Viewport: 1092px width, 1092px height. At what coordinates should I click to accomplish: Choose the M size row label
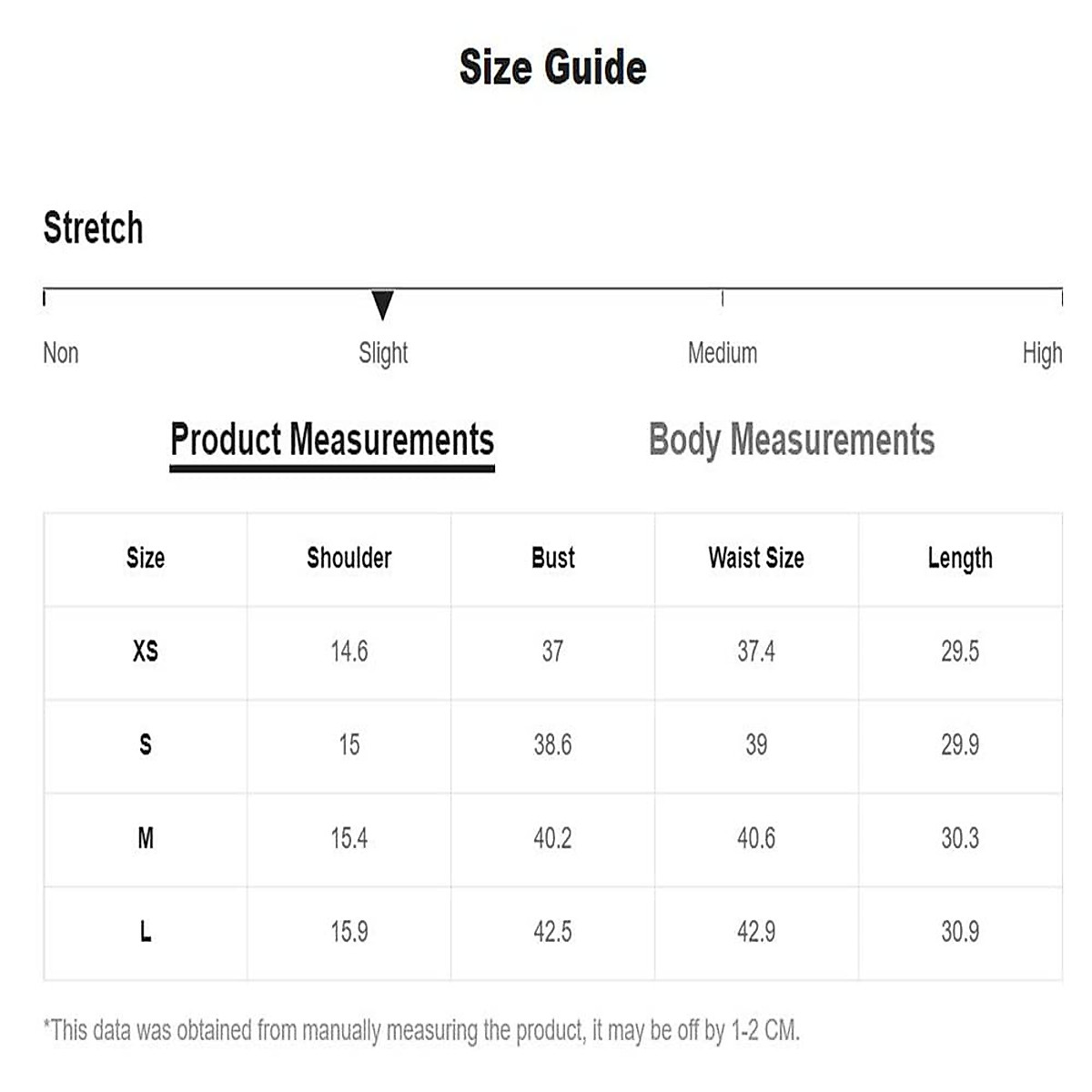146,838
